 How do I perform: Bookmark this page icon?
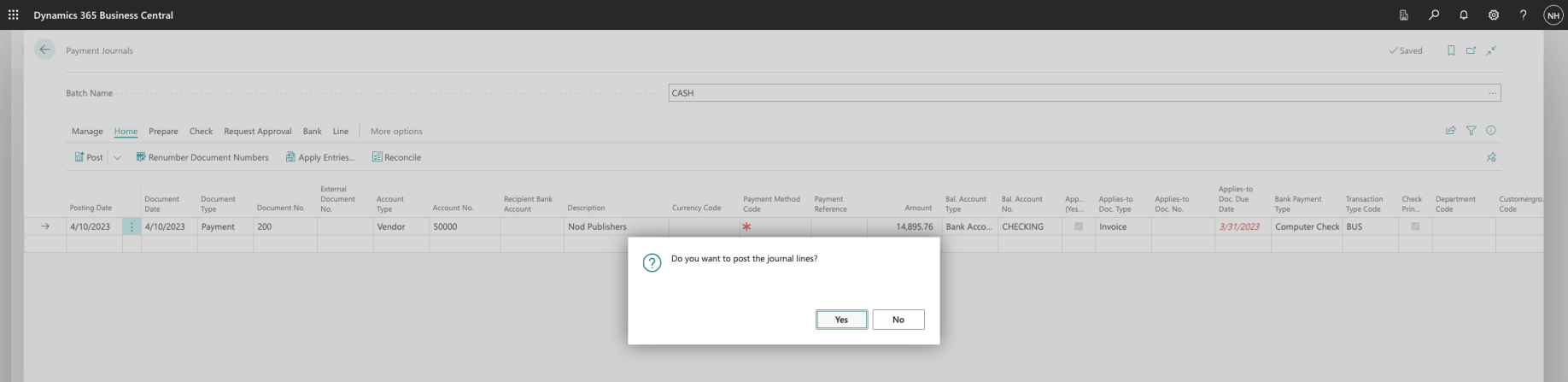(1451, 50)
